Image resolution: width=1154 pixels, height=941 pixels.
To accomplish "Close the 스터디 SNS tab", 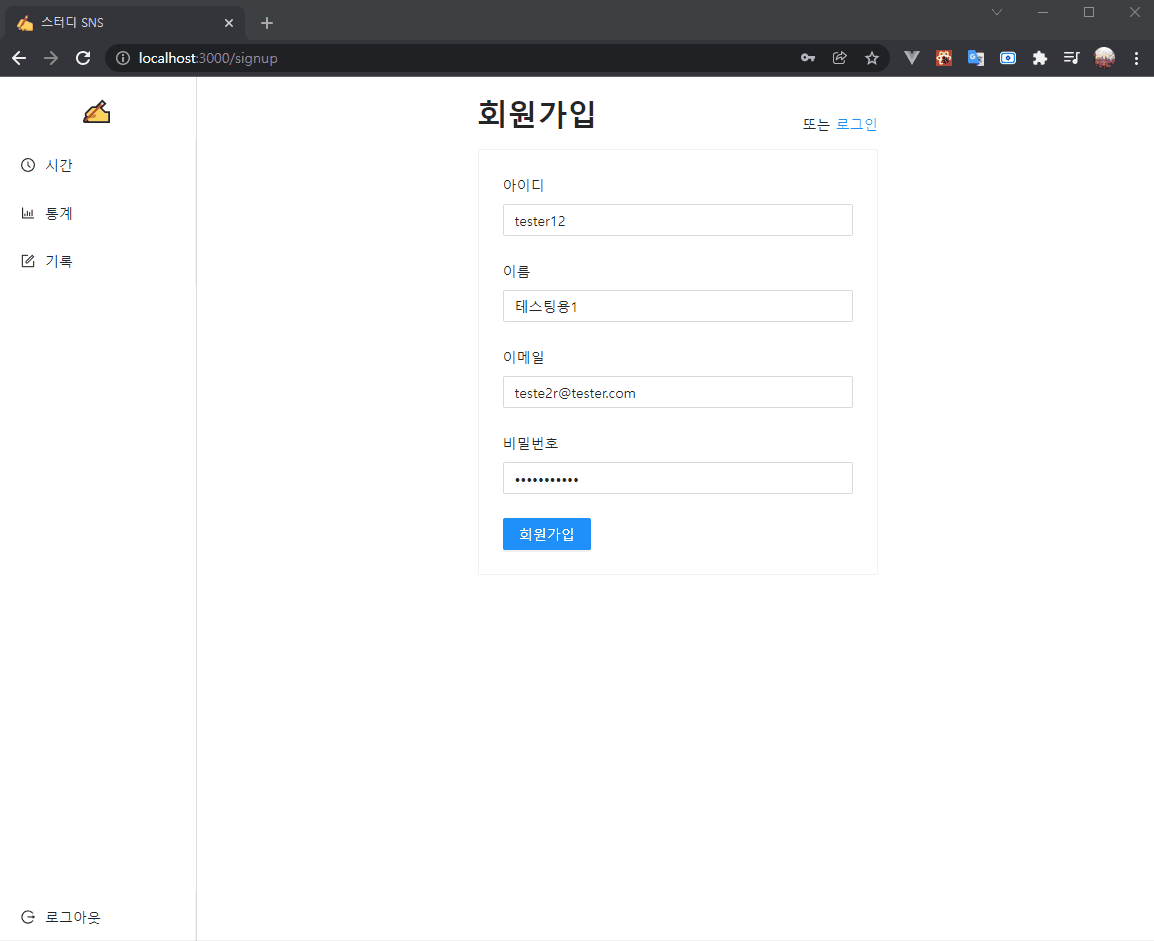I will point(229,23).
